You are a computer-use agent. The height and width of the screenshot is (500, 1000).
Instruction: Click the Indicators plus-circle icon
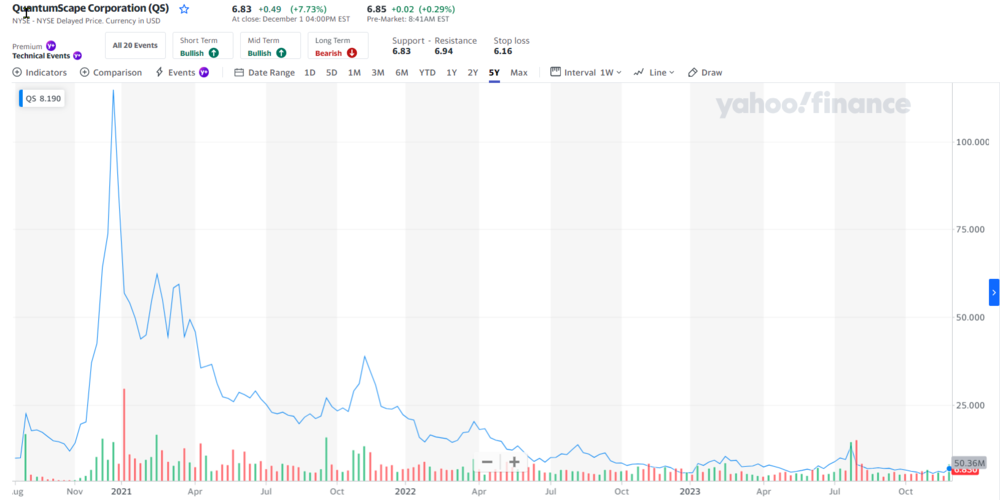(x=17, y=73)
